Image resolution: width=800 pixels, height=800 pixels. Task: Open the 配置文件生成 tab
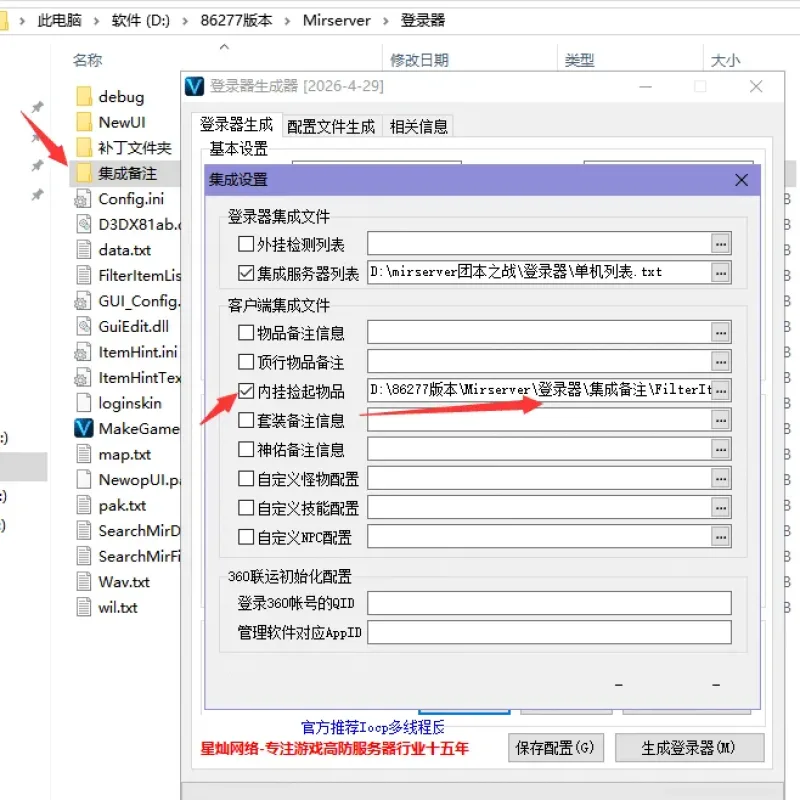[x=331, y=127]
